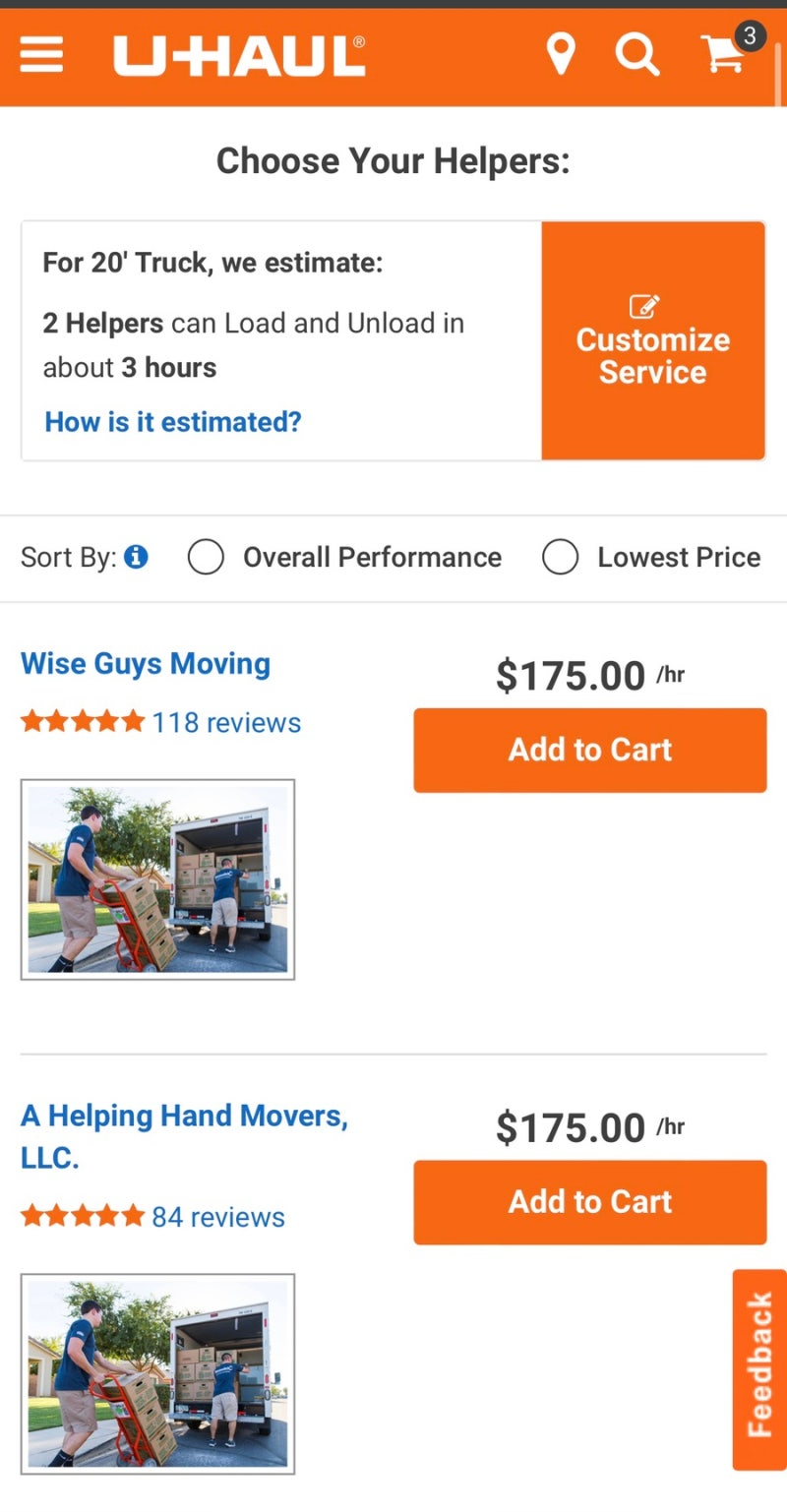Open A Helping Hand Movers profile
This screenshot has width=787, height=1512.
click(184, 1136)
